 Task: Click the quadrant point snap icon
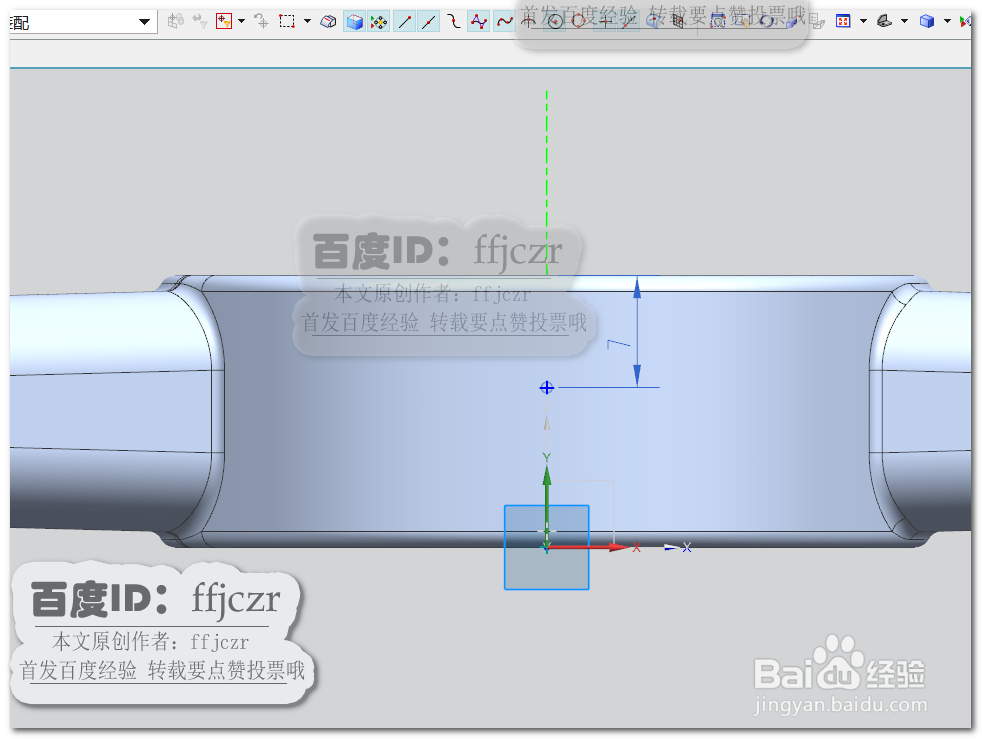[x=579, y=22]
